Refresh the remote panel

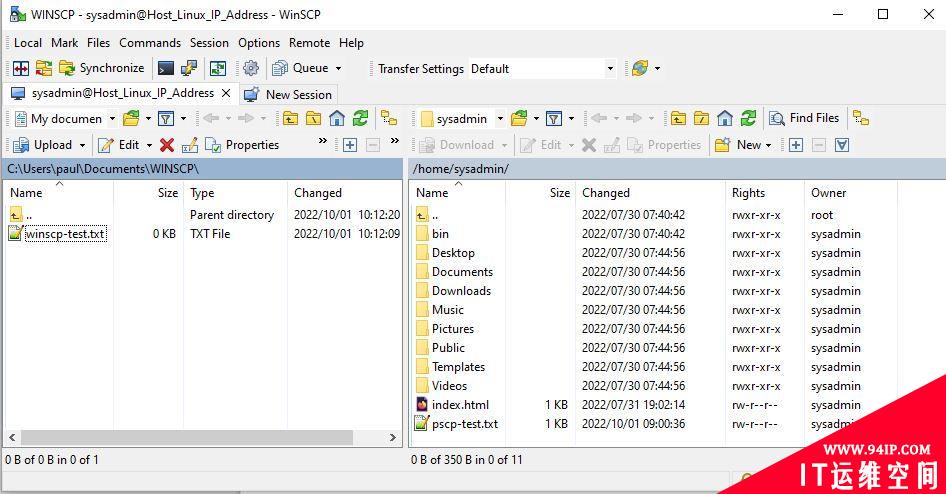click(x=748, y=118)
